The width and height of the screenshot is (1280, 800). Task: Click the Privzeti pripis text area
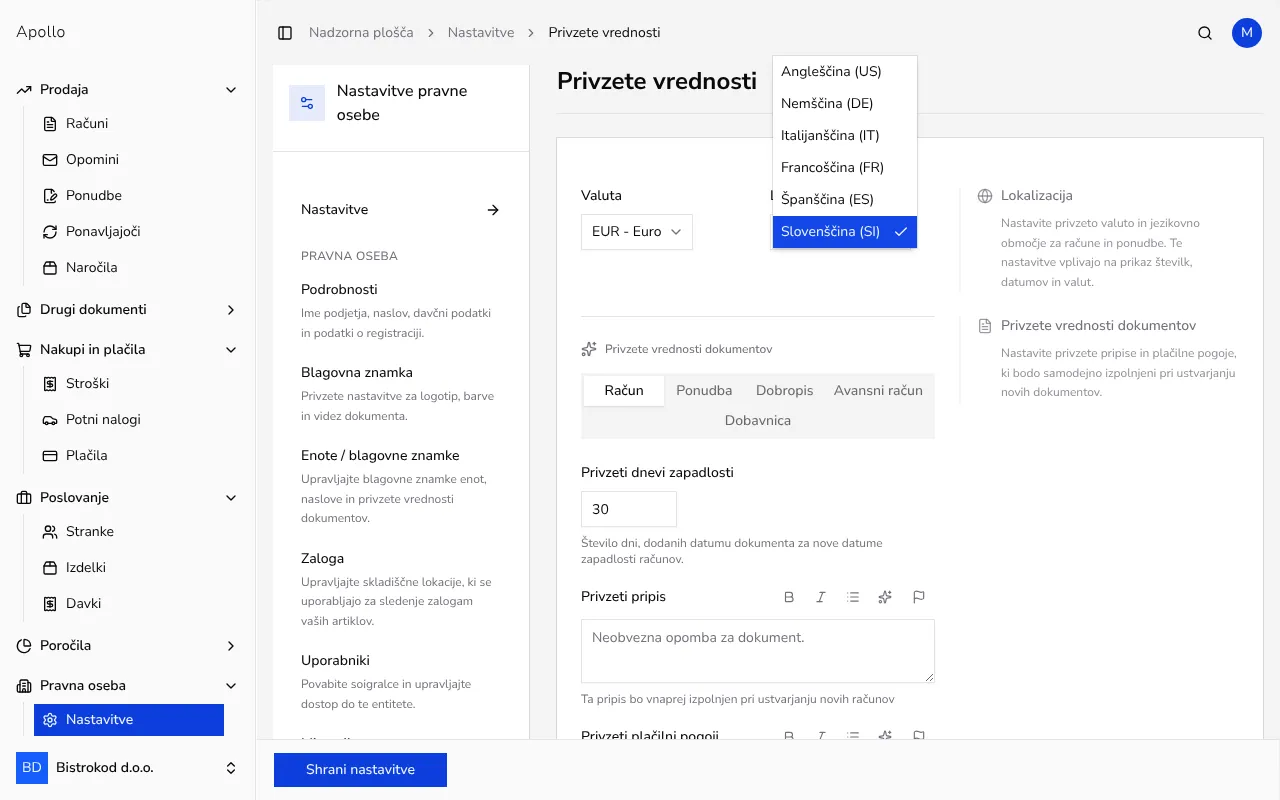(x=758, y=651)
